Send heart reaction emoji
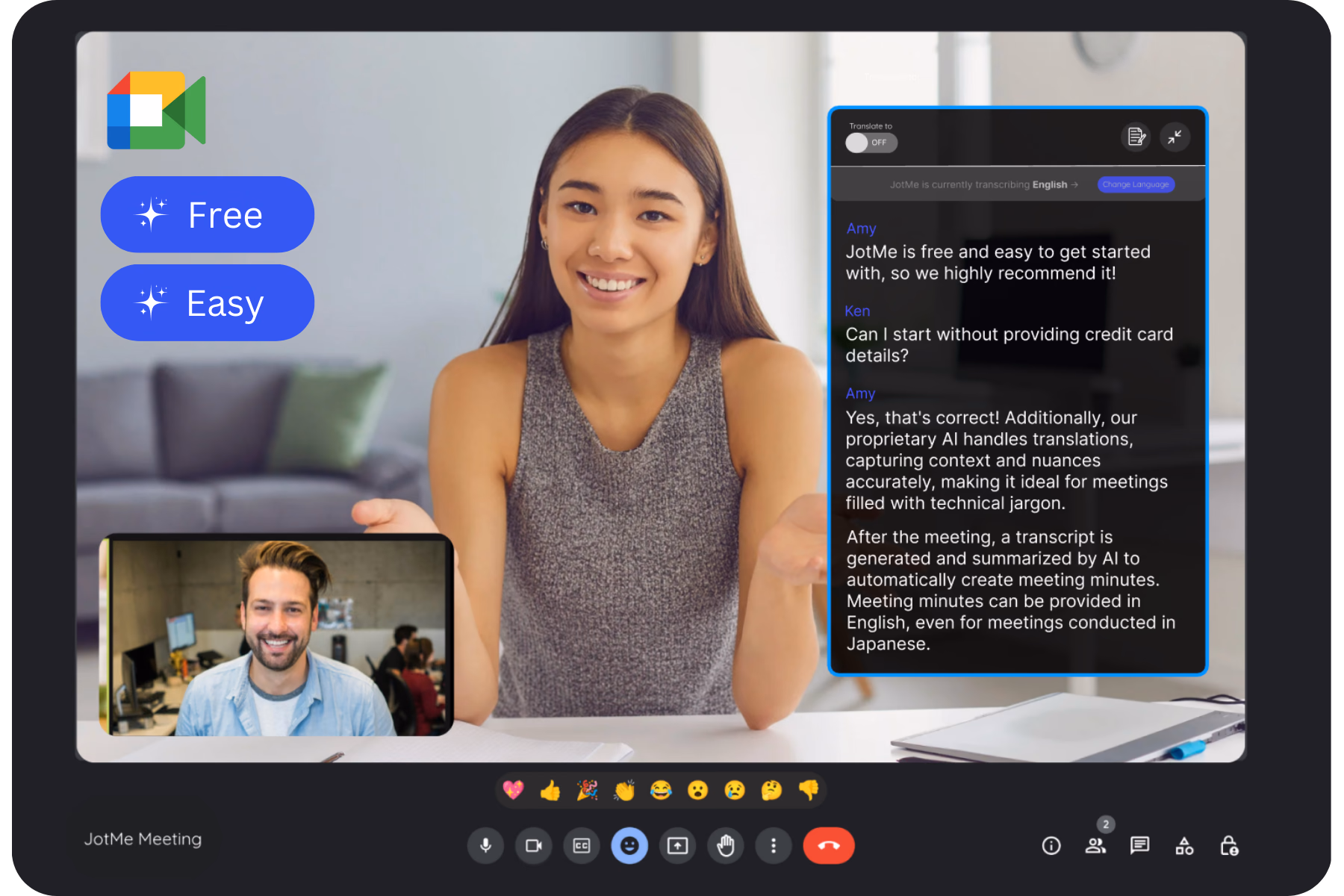The width and height of the screenshot is (1344, 896). click(514, 790)
